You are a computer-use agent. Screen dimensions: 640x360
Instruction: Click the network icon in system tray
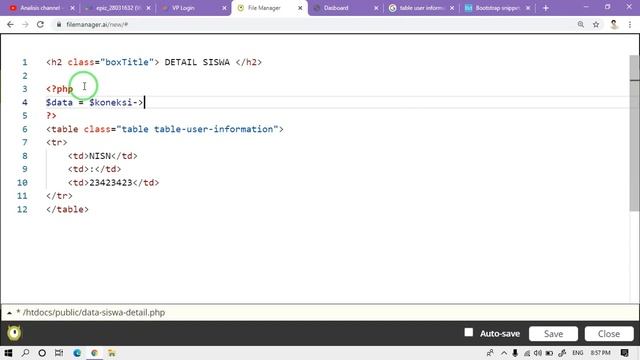[x=527, y=353]
